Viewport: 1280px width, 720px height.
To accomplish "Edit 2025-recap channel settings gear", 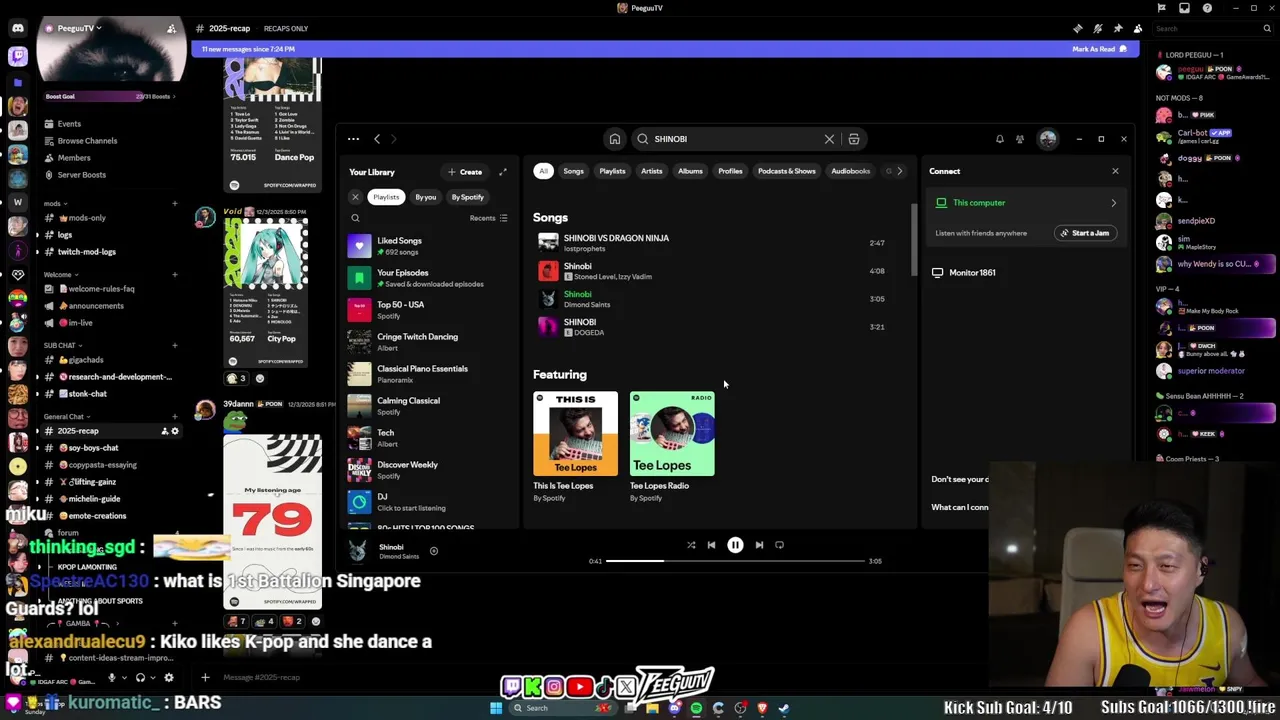I will [x=175, y=431].
